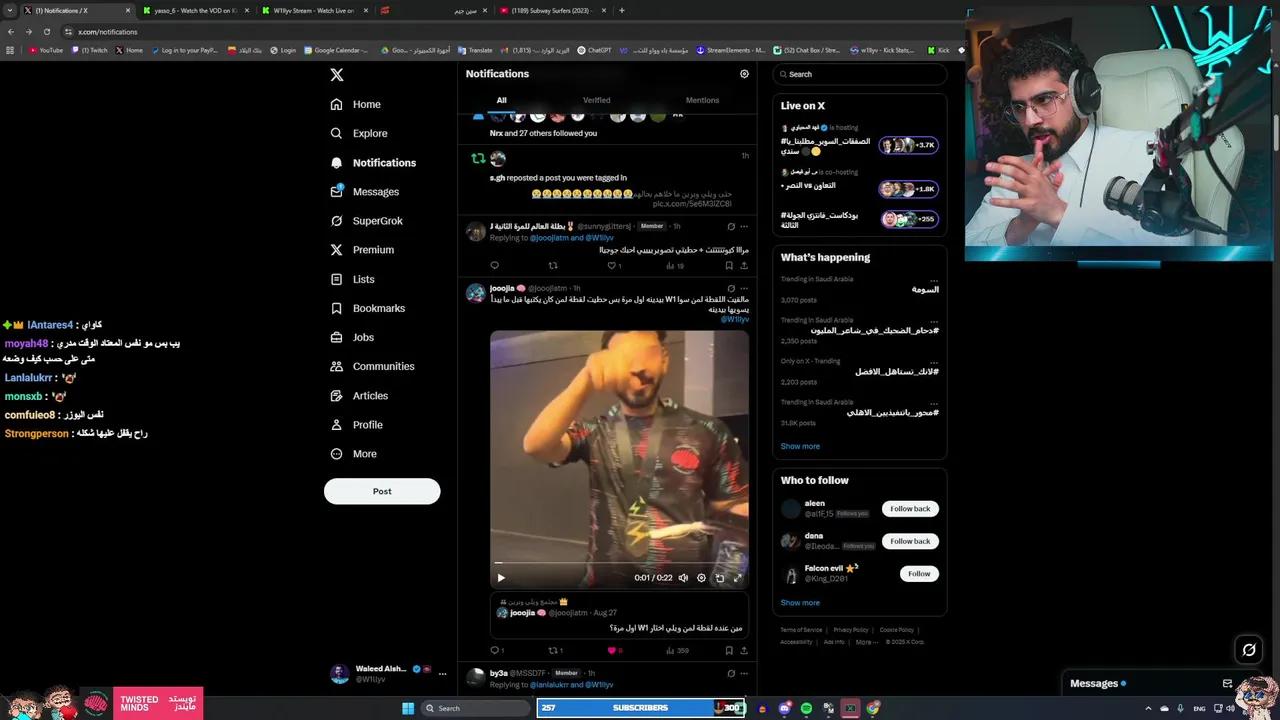Viewport: 1280px width, 720px height.
Task: Show more Who to follow suggestions
Action: point(800,602)
